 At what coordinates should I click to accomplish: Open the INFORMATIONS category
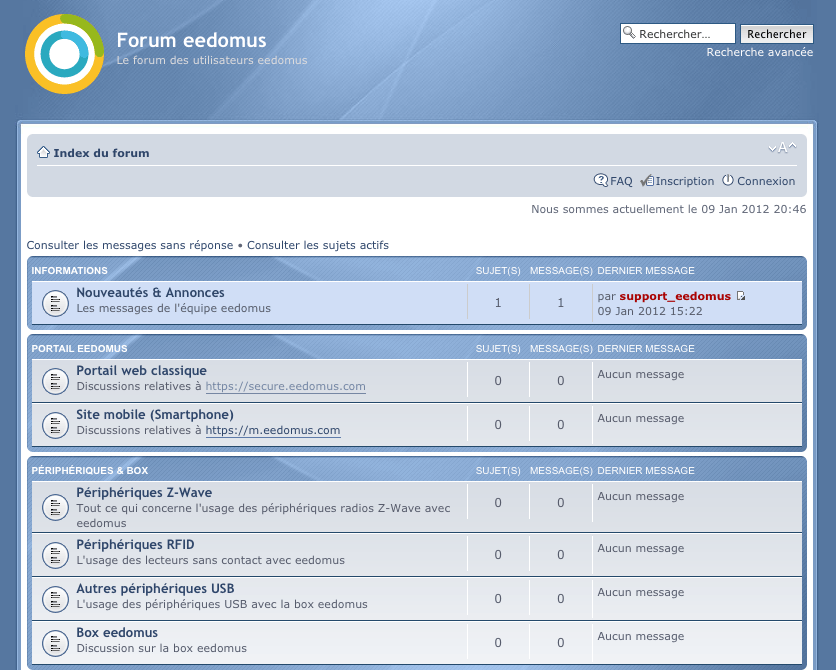[x=69, y=271]
